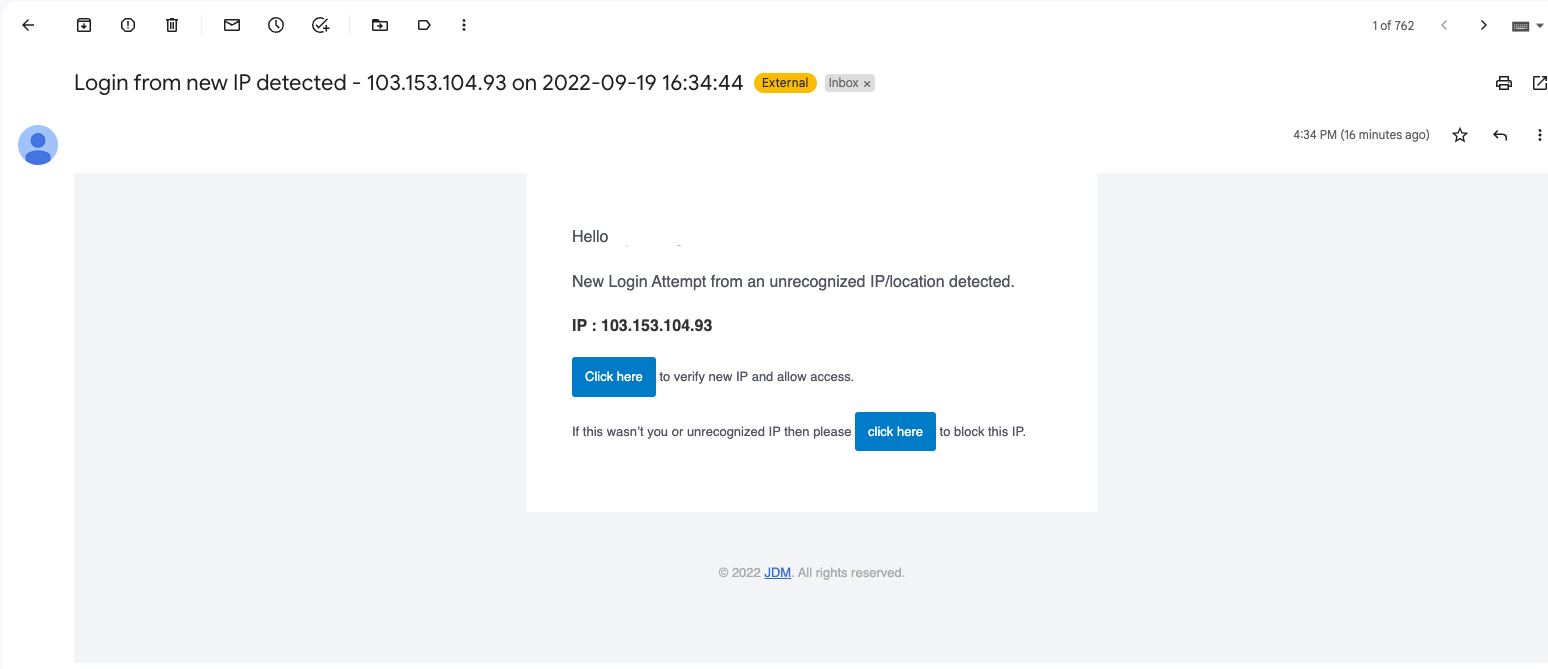Viewport: 1548px width, 669px height.
Task: Click the JDM footer link
Action: point(777,573)
